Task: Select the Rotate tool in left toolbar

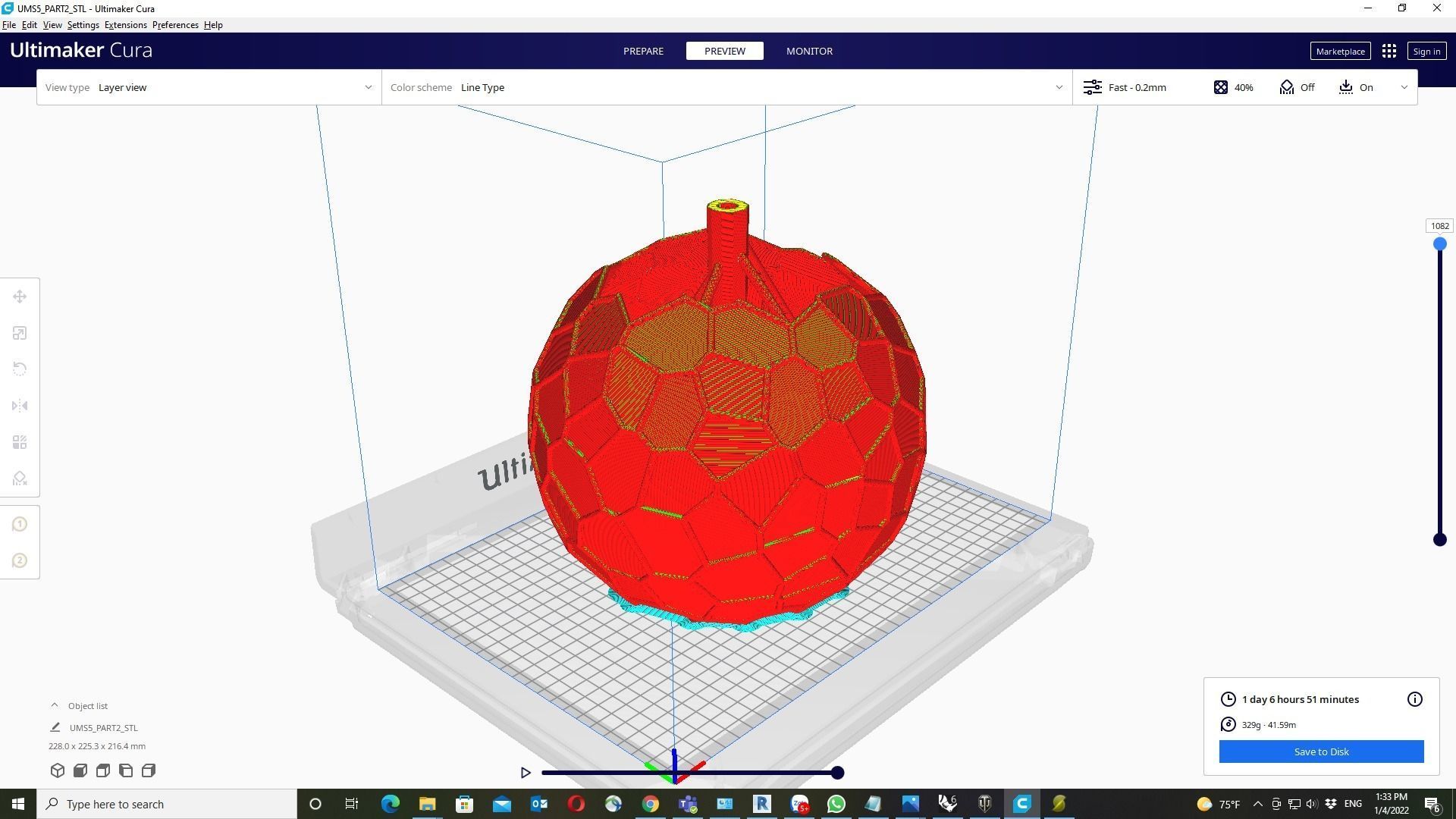Action: 20,369
